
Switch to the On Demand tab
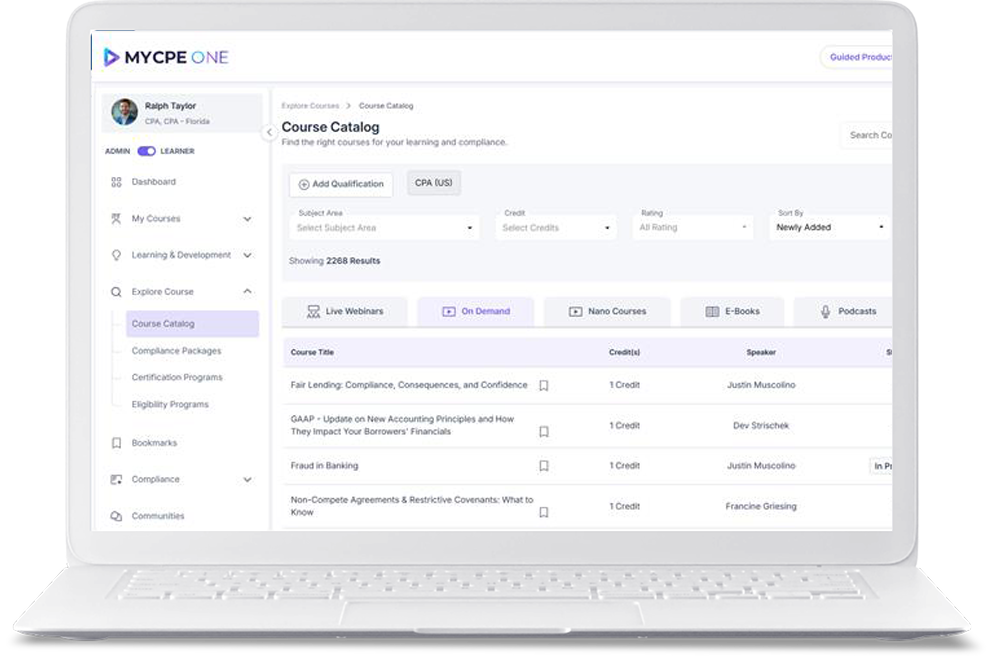[476, 311]
